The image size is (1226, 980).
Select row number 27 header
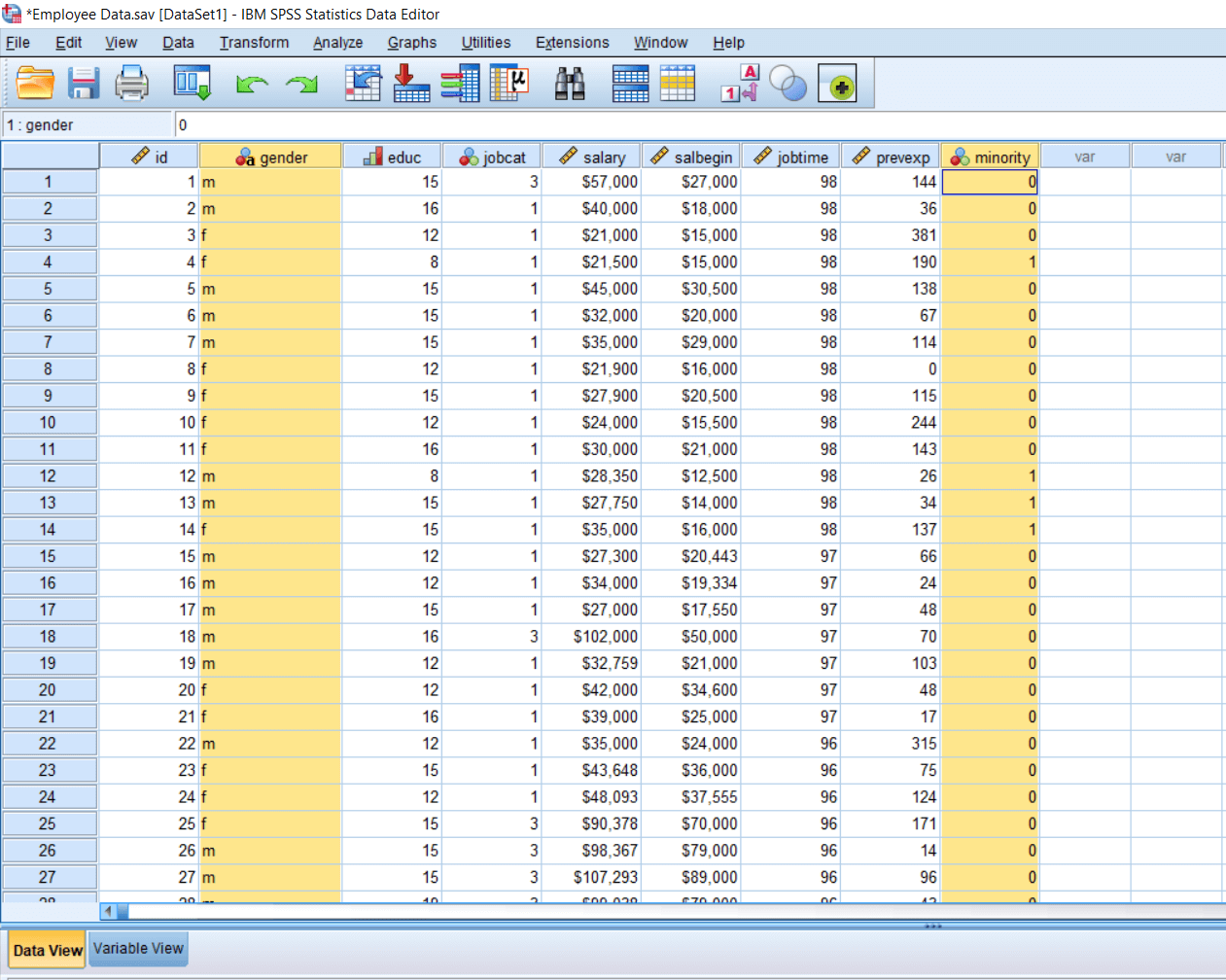click(49, 877)
